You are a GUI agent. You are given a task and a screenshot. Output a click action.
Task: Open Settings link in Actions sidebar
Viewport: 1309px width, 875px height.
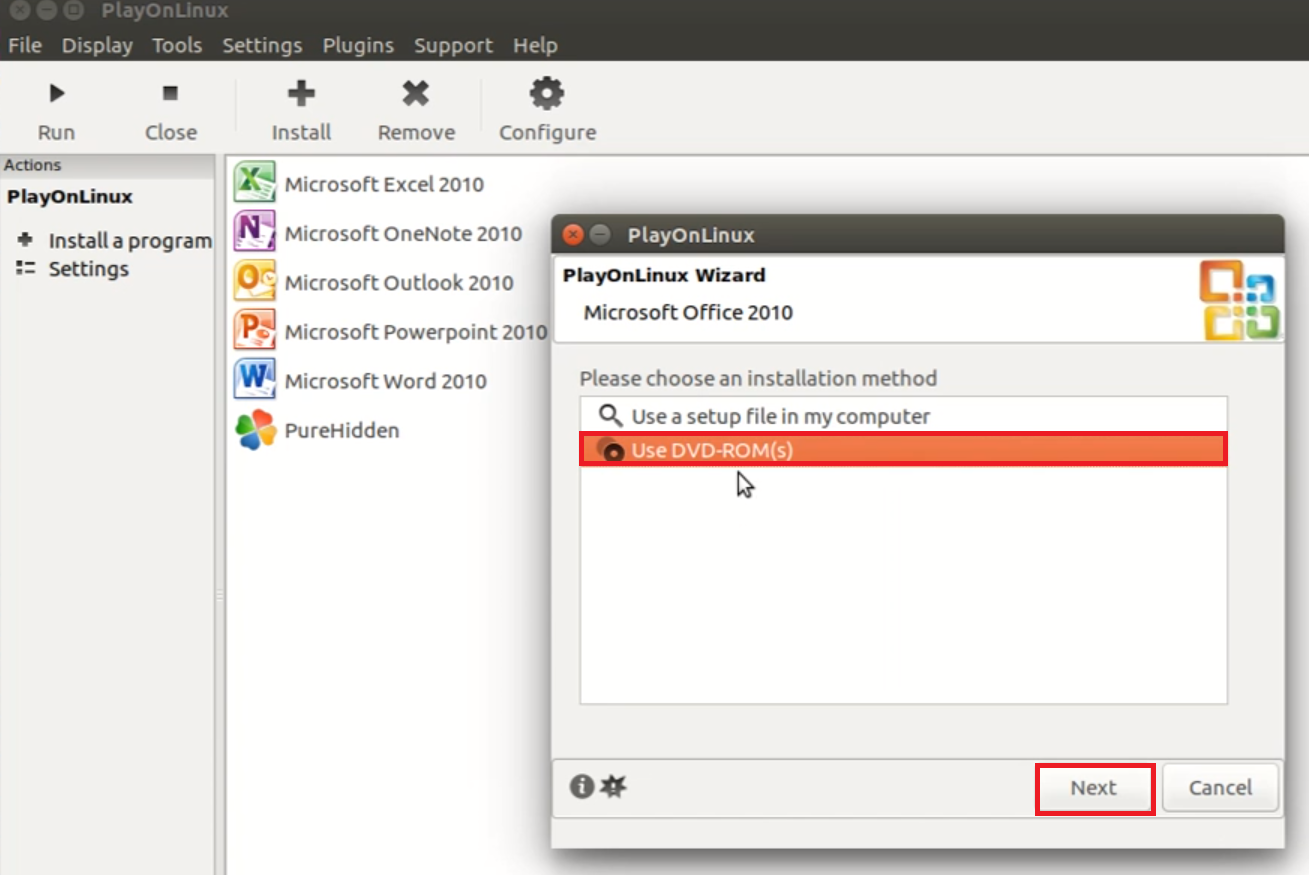tap(89, 268)
